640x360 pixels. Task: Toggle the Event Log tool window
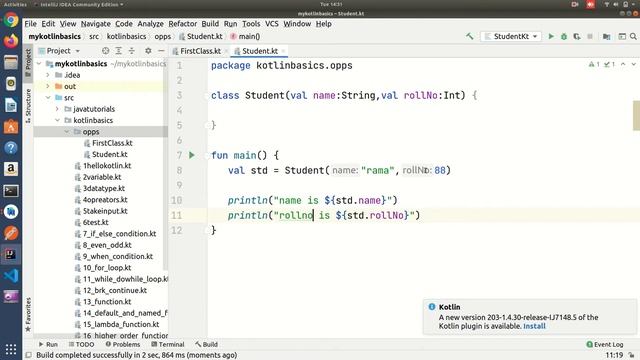pyautogui.click(x=605, y=344)
